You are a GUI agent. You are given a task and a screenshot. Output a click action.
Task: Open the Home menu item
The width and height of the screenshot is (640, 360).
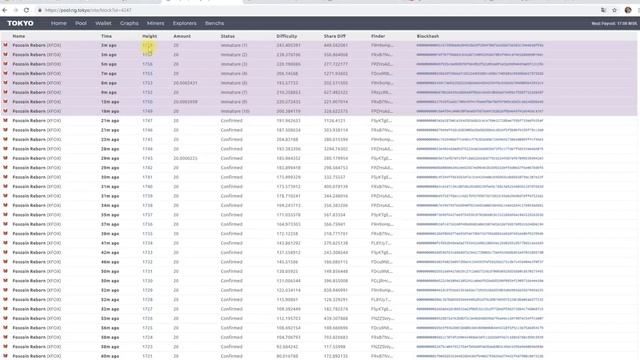pyautogui.click(x=59, y=23)
